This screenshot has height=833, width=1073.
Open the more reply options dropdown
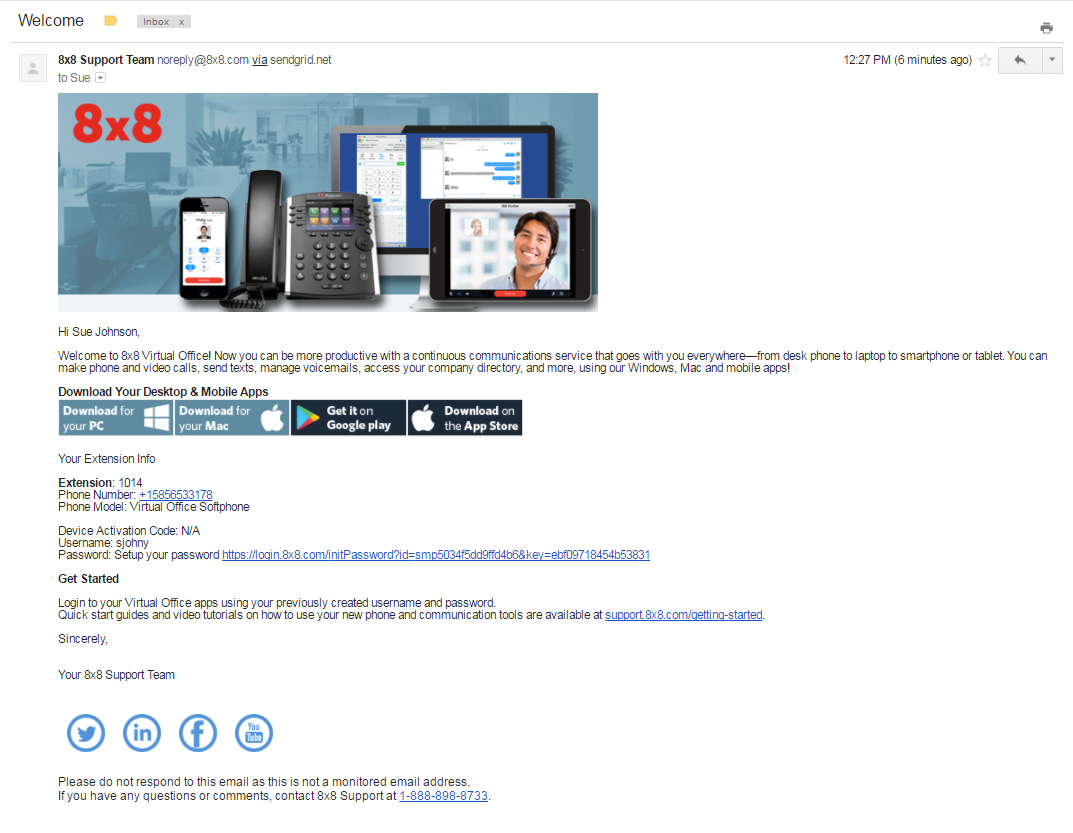pos(1052,60)
